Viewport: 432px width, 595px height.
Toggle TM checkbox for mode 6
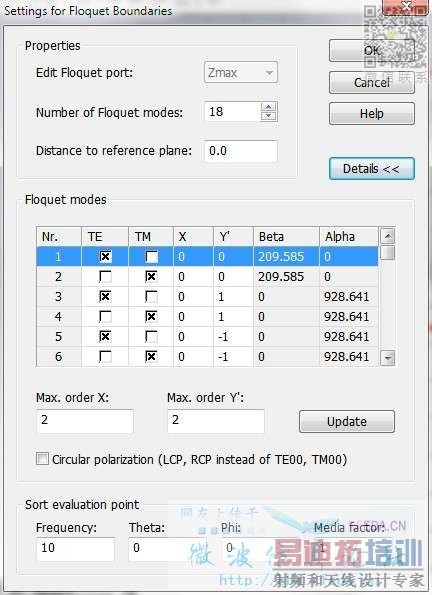151,356
